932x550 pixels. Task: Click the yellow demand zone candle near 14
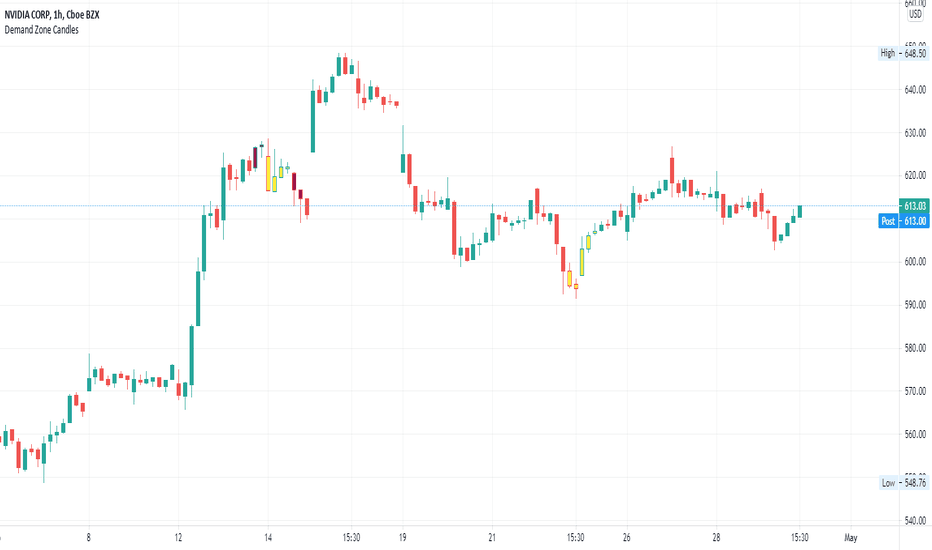click(x=268, y=172)
